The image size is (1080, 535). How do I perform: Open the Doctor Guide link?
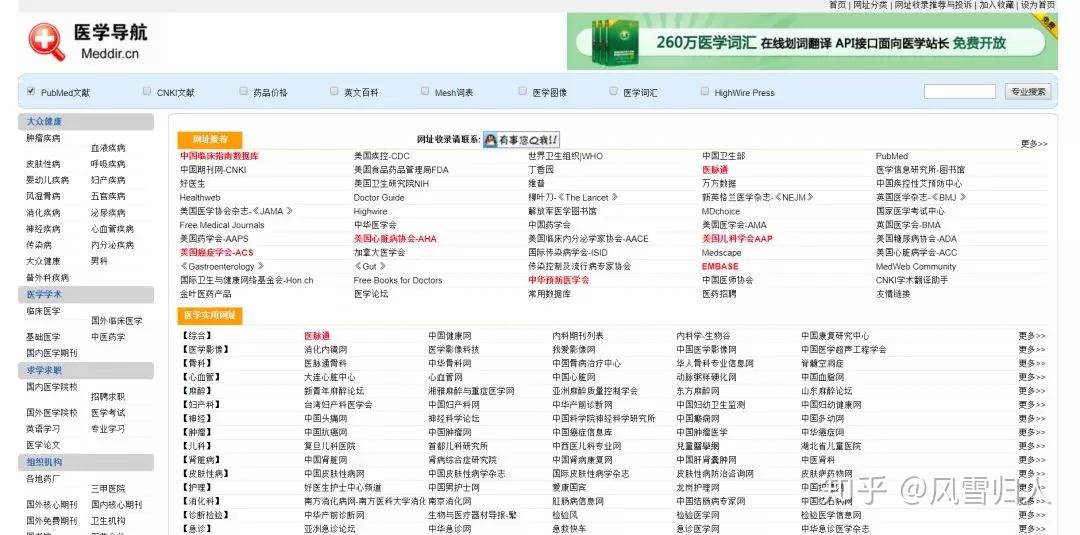tap(379, 198)
